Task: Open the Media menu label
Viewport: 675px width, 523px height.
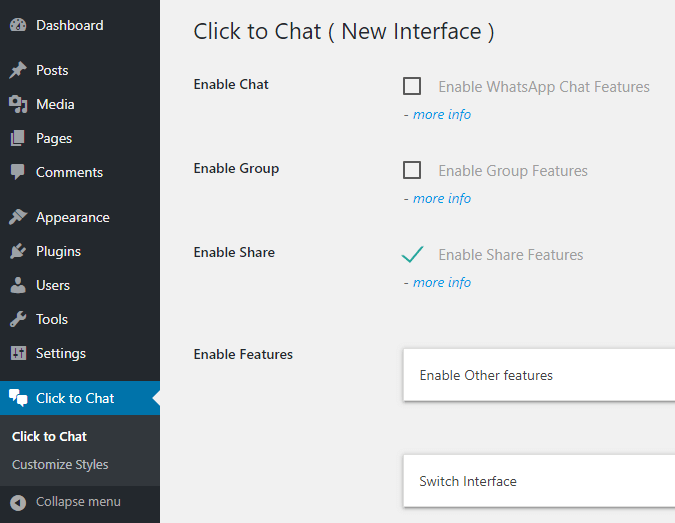Action: point(55,104)
